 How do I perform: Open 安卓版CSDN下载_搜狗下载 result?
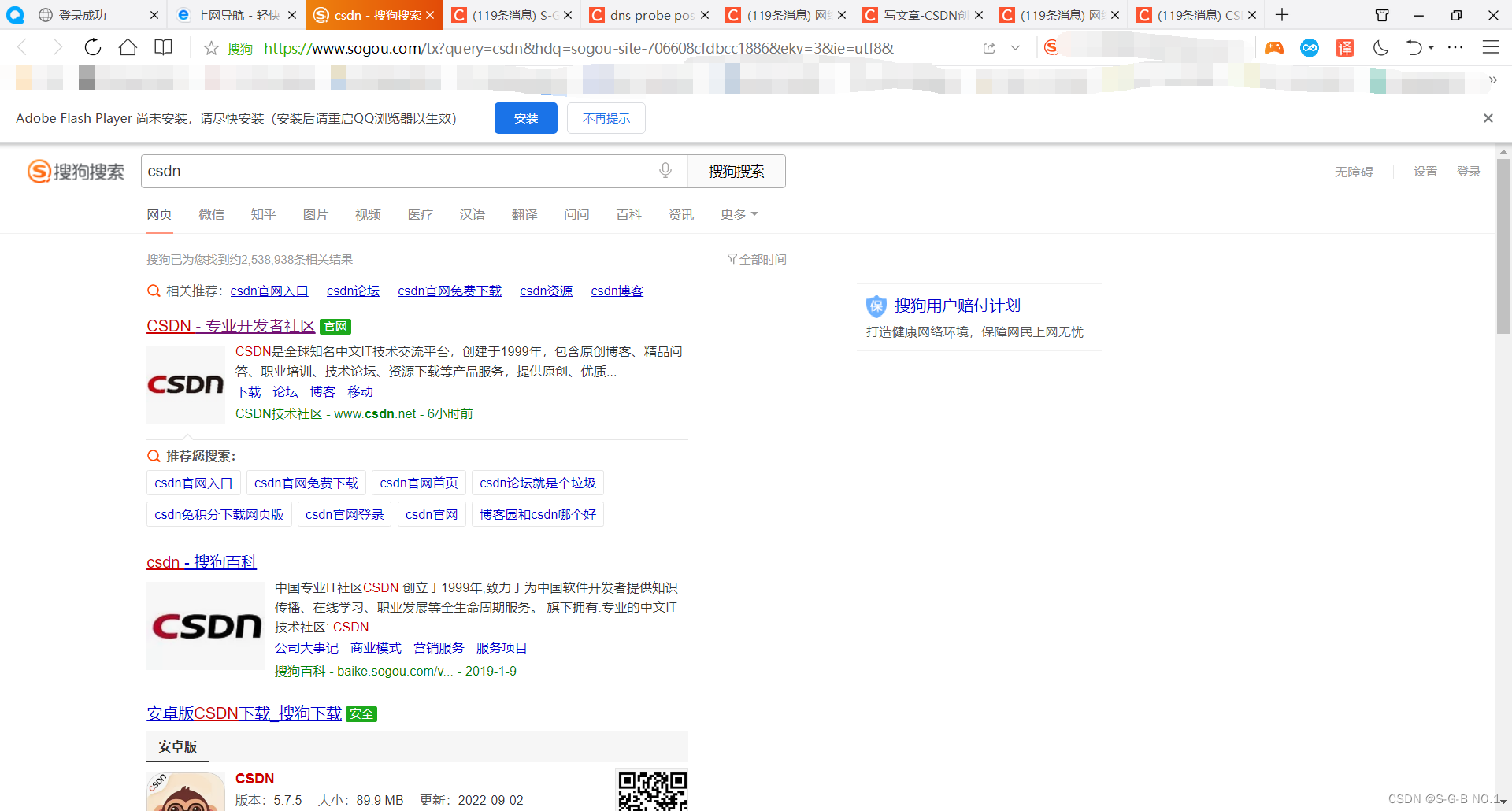(x=244, y=713)
